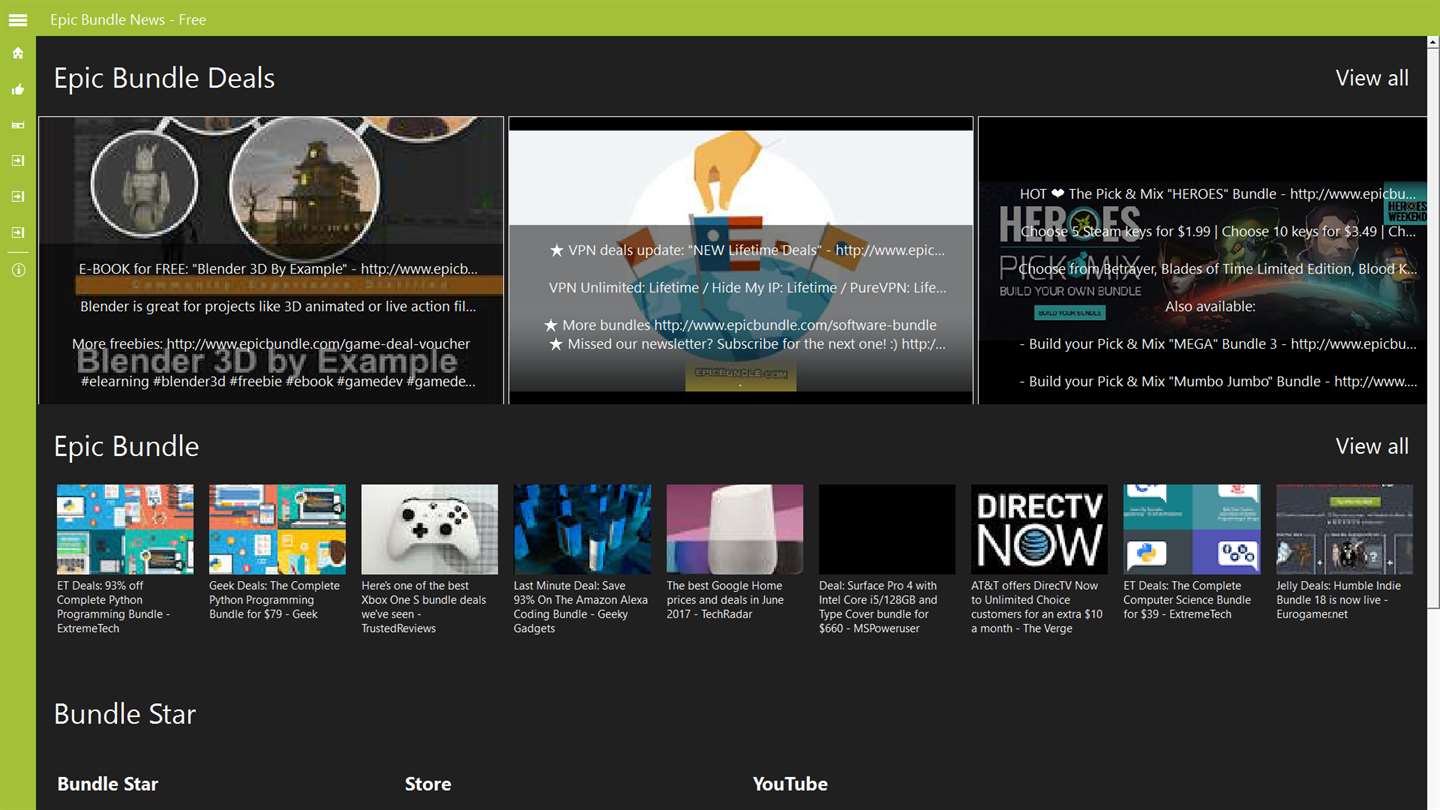The width and height of the screenshot is (1440, 810).
Task: Click 'Build your Pick & Mix Mumbo Jumbo' line
Action: [1218, 381]
